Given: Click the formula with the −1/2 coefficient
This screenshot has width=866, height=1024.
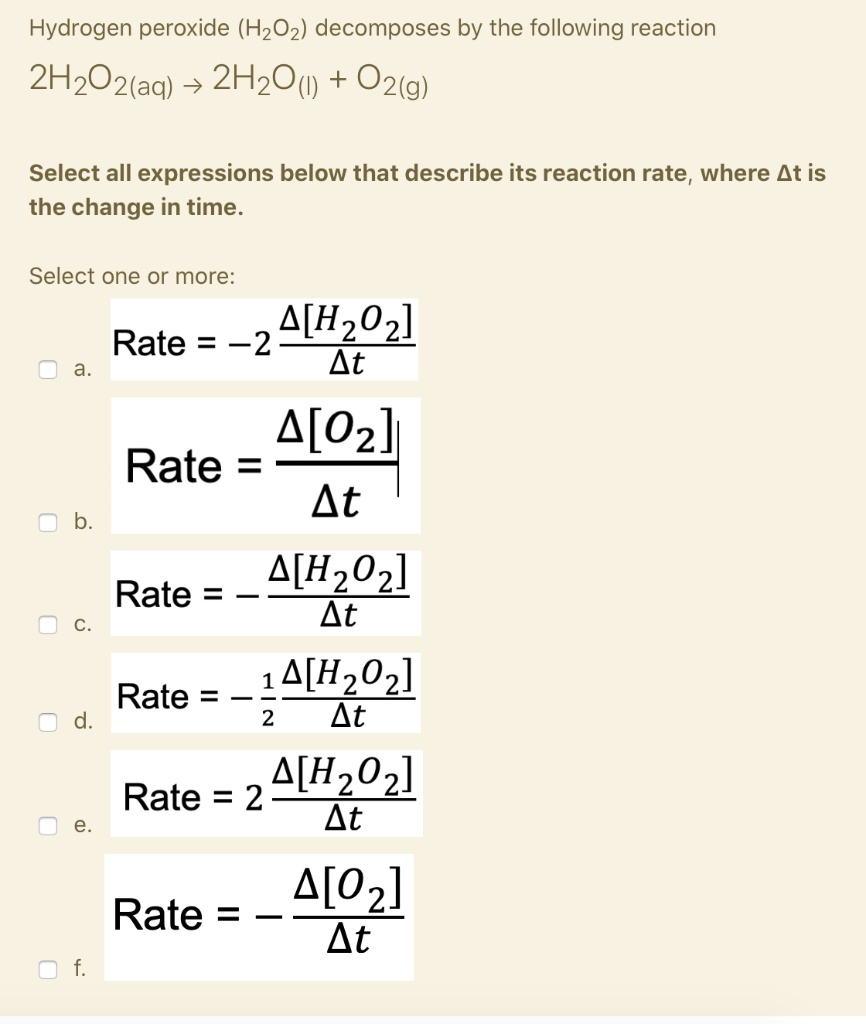Looking at the screenshot, I should point(264,693).
